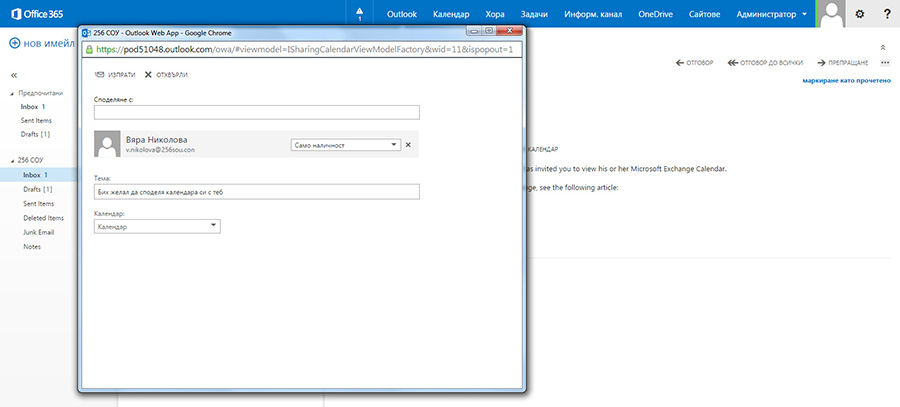Minimize the Outlook Web App popup window
Image resolution: width=900 pixels, height=407 pixels.
click(474, 31)
